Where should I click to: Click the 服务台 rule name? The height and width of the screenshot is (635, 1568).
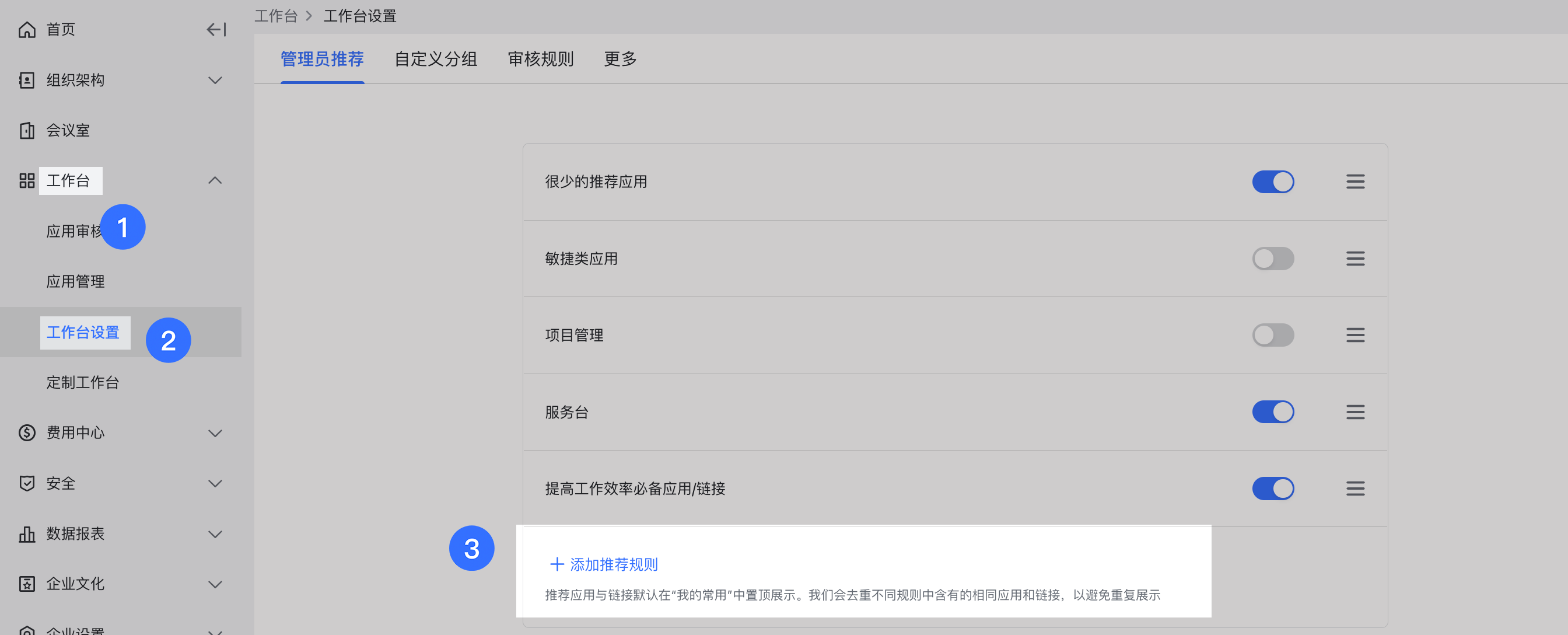coord(566,412)
